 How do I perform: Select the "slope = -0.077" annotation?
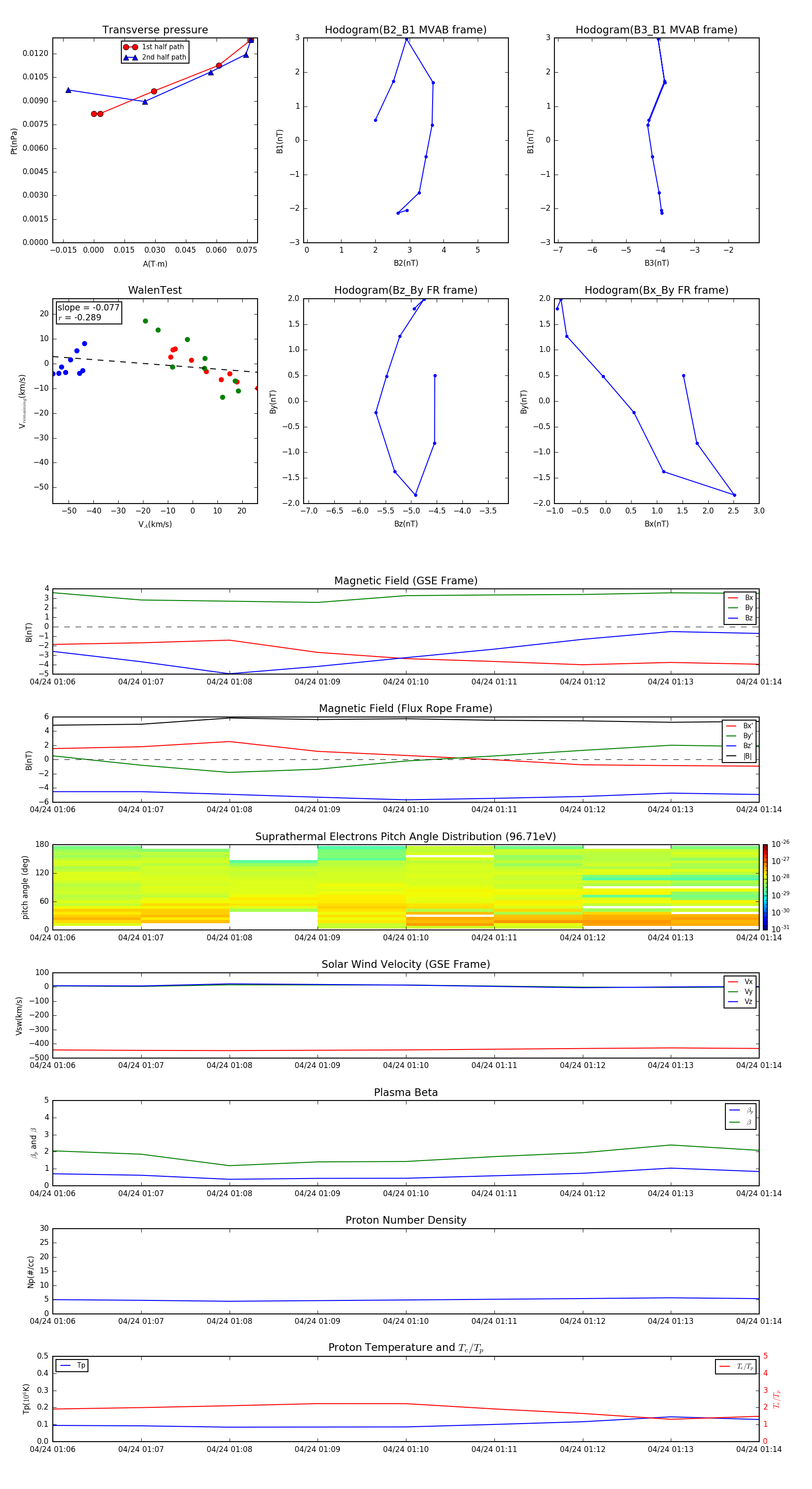click(88, 308)
